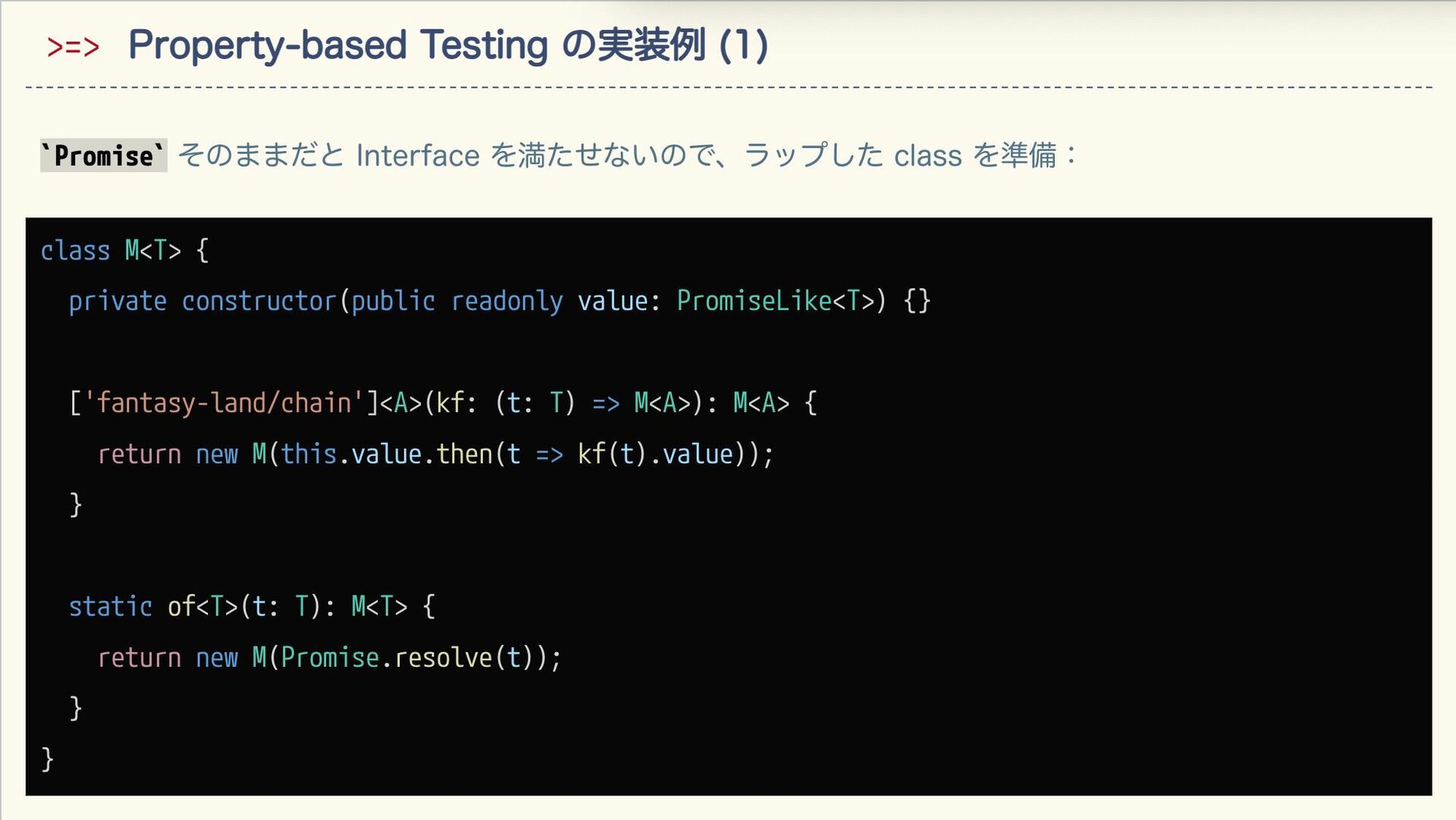Click the final closing brace of class M
Image resolution: width=1456 pixels, height=820 pixels.
coord(48,759)
